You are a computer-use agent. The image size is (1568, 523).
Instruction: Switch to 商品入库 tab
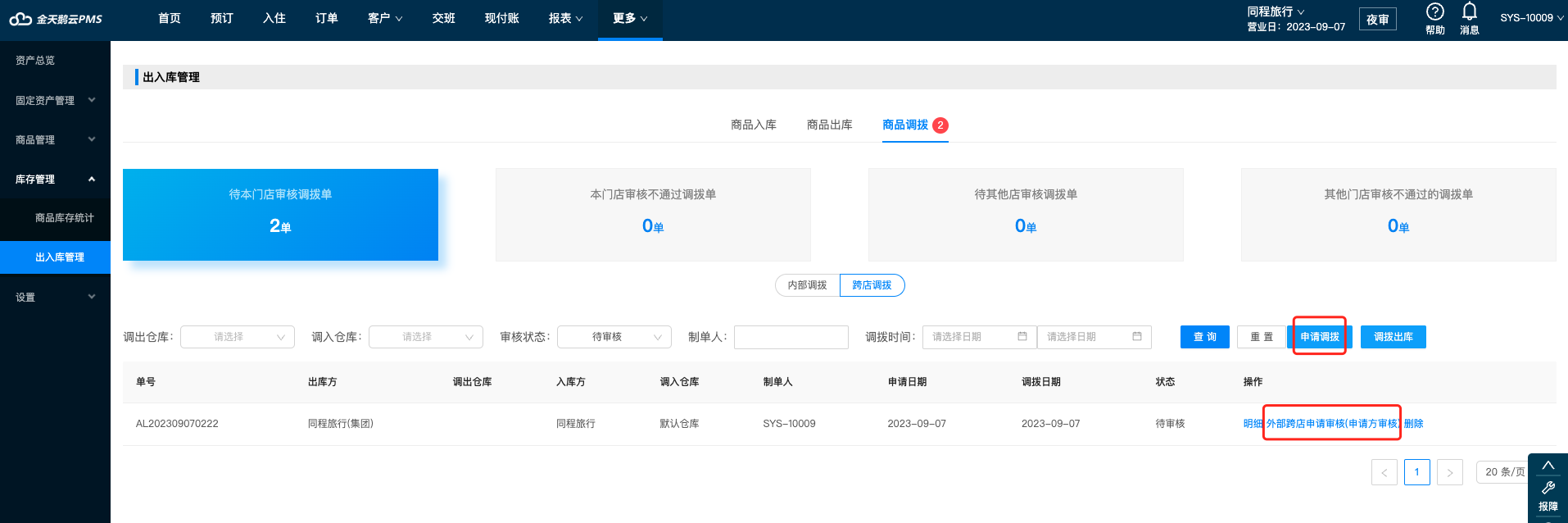tap(754, 125)
